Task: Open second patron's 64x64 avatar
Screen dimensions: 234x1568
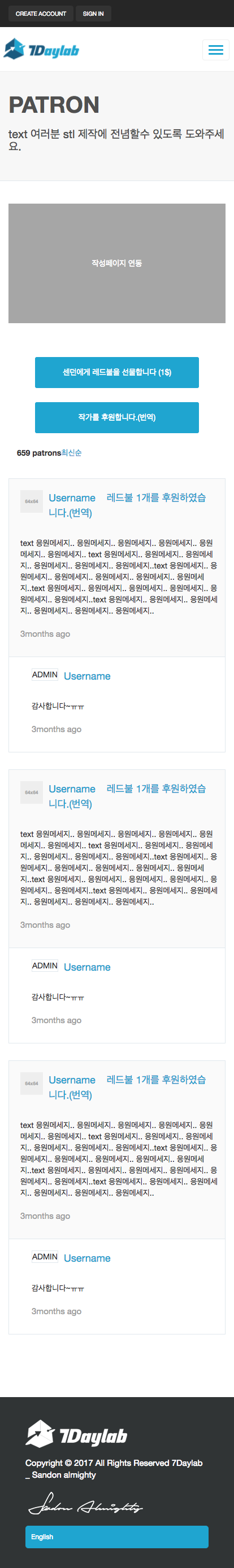Action: tap(32, 792)
